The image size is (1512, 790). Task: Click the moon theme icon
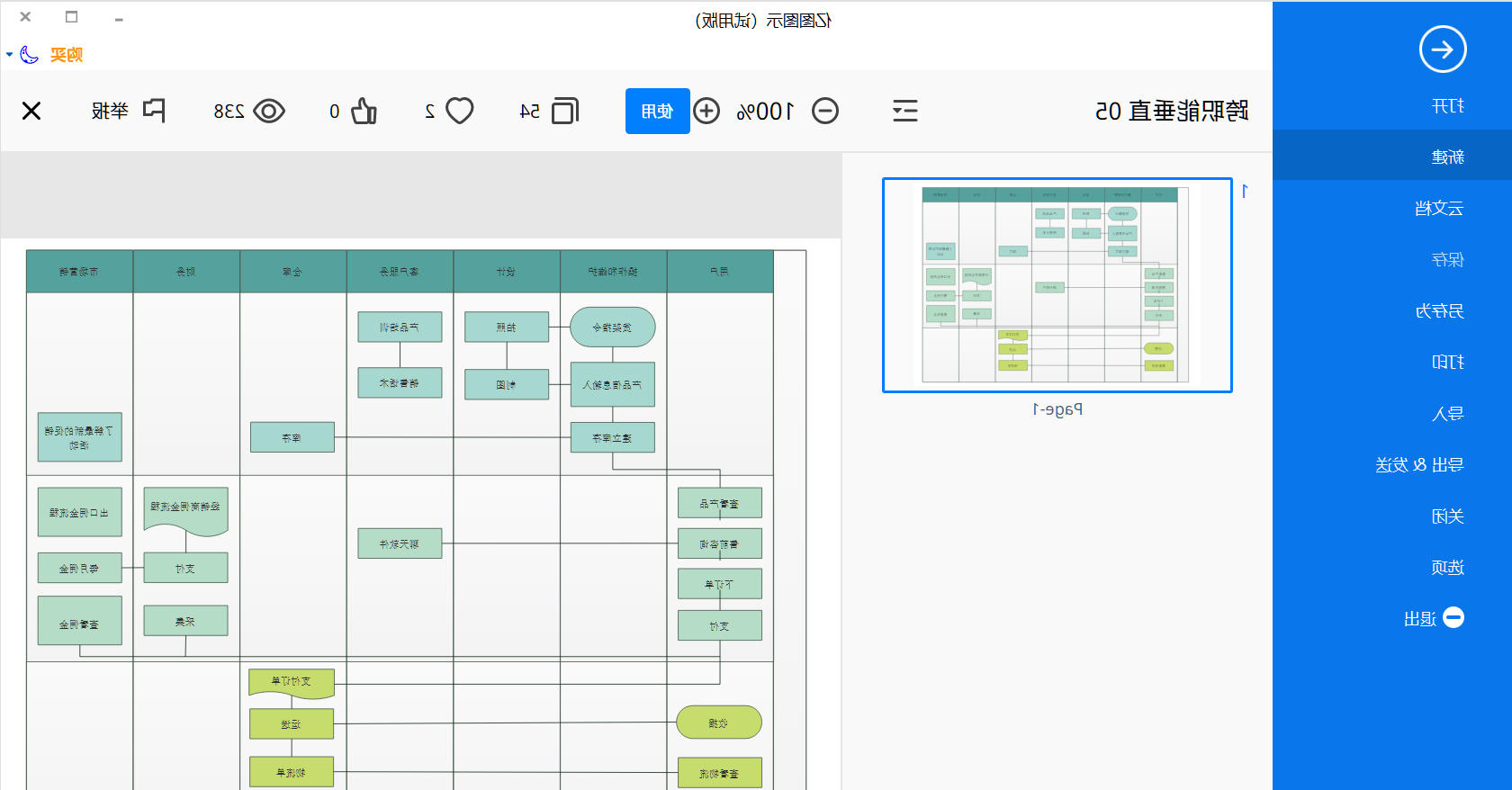(29, 55)
